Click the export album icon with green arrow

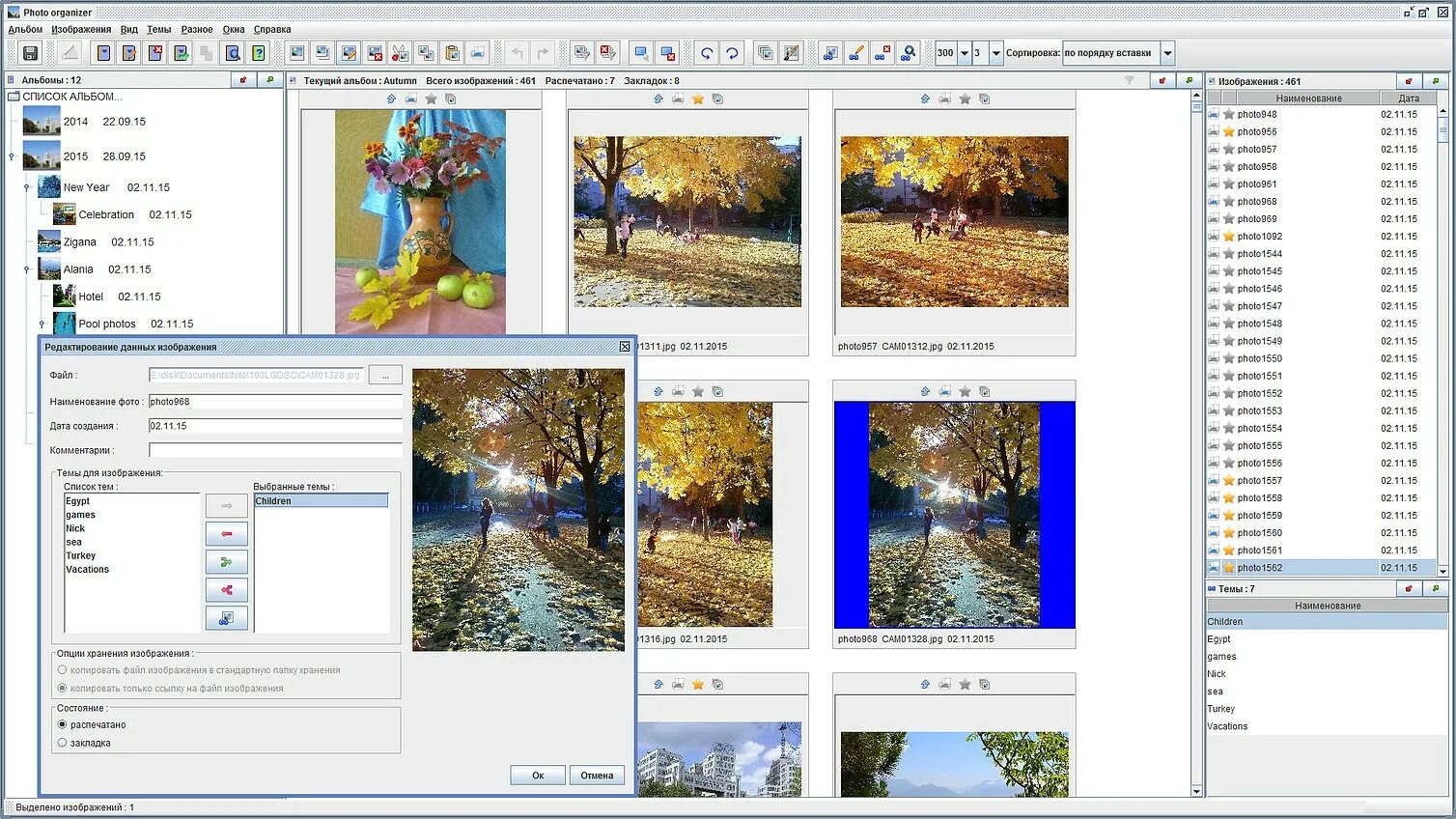[x=181, y=53]
